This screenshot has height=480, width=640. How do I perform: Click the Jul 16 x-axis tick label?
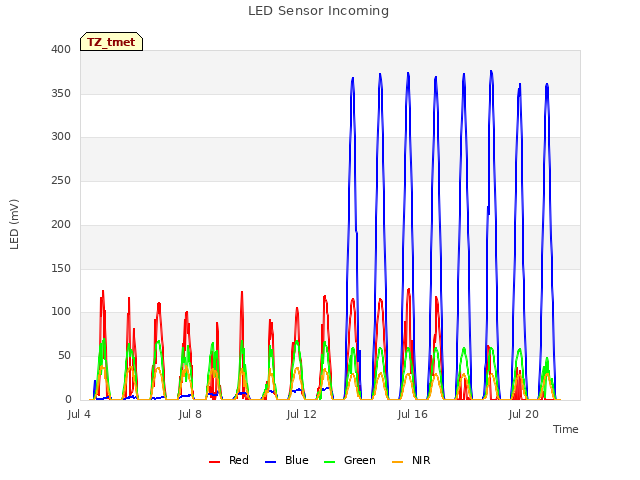click(x=413, y=414)
